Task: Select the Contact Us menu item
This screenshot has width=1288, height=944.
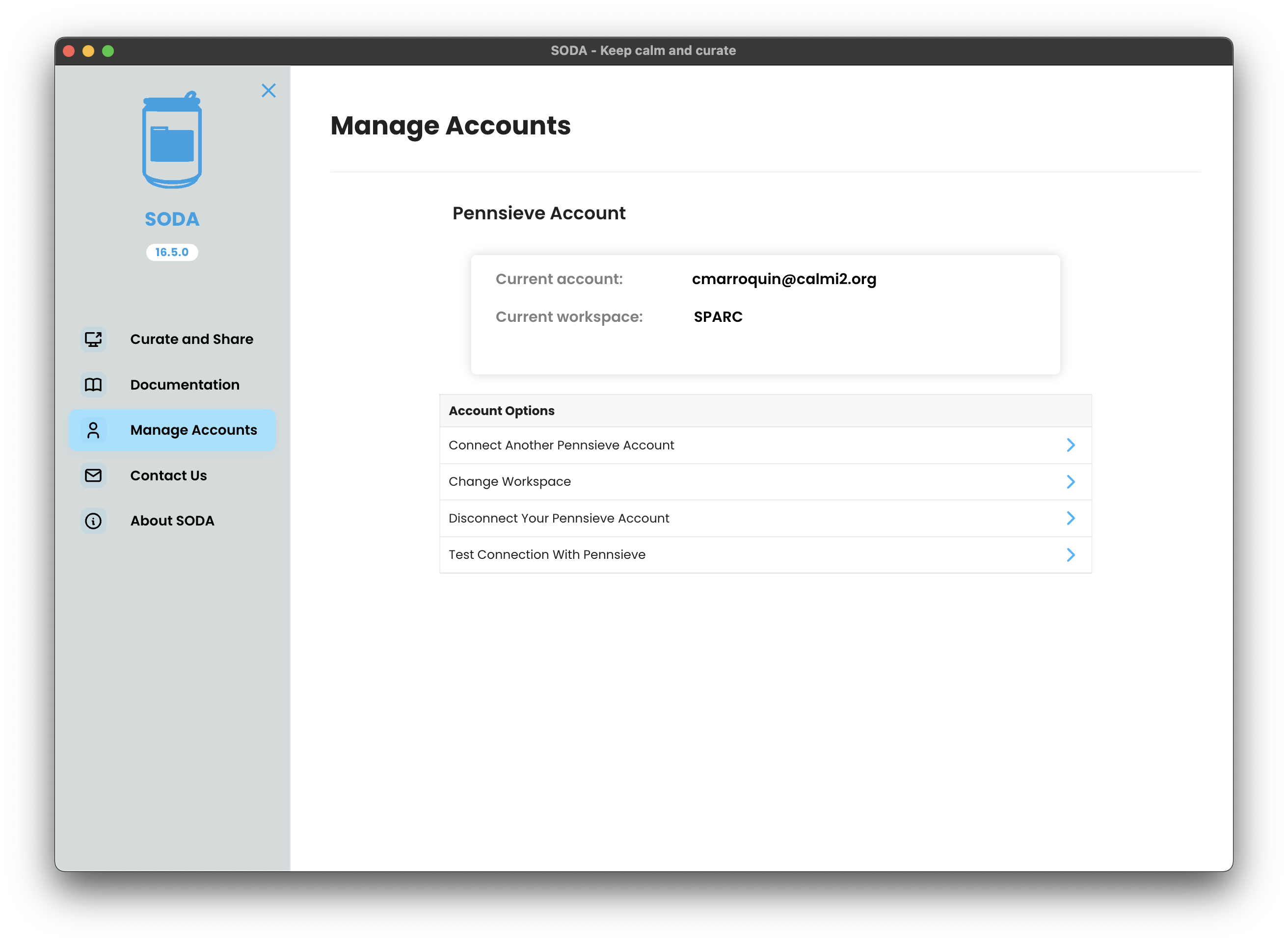Action: [x=168, y=475]
